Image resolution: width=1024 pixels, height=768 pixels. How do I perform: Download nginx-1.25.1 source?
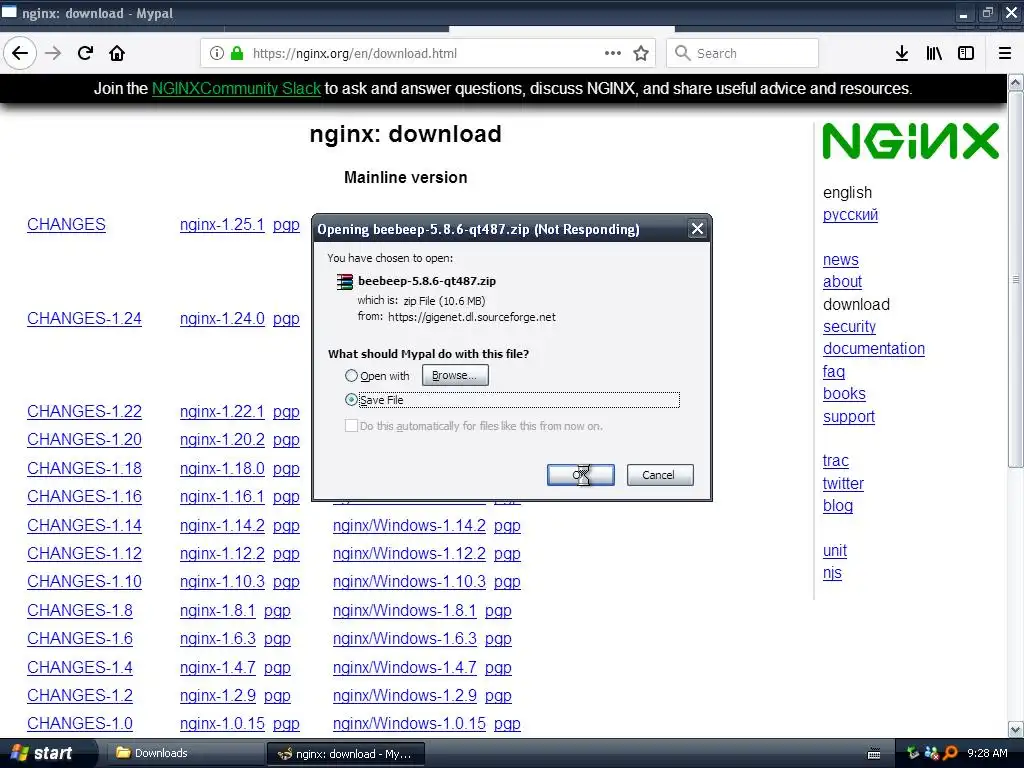point(222,224)
